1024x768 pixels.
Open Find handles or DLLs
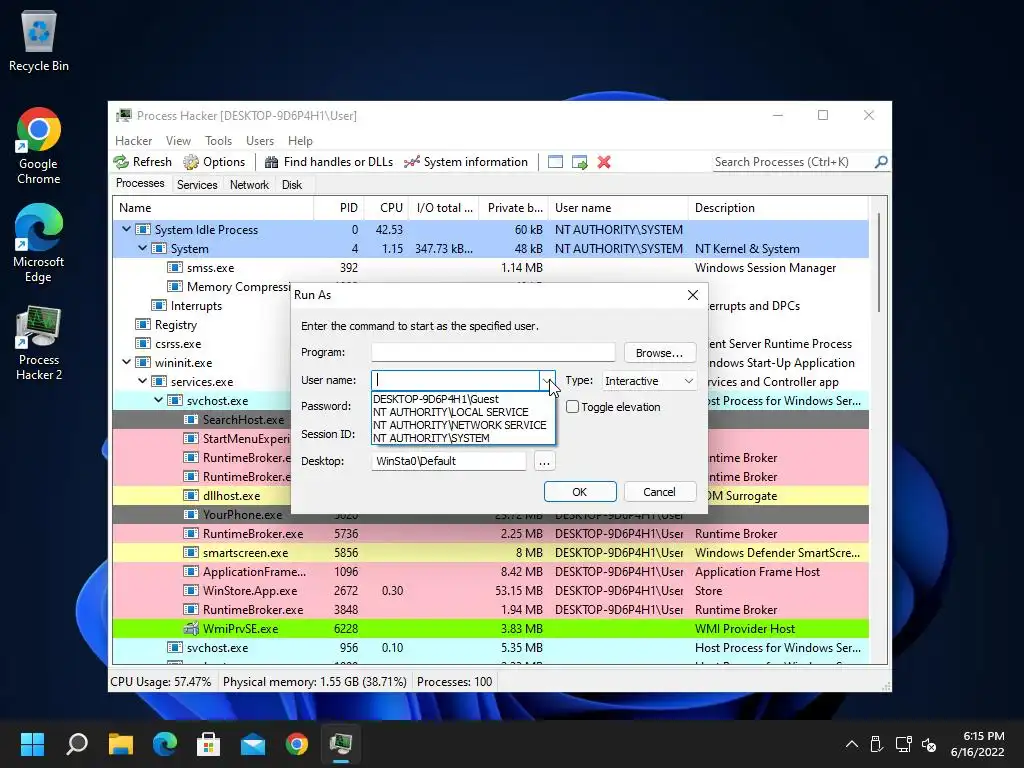coord(329,162)
